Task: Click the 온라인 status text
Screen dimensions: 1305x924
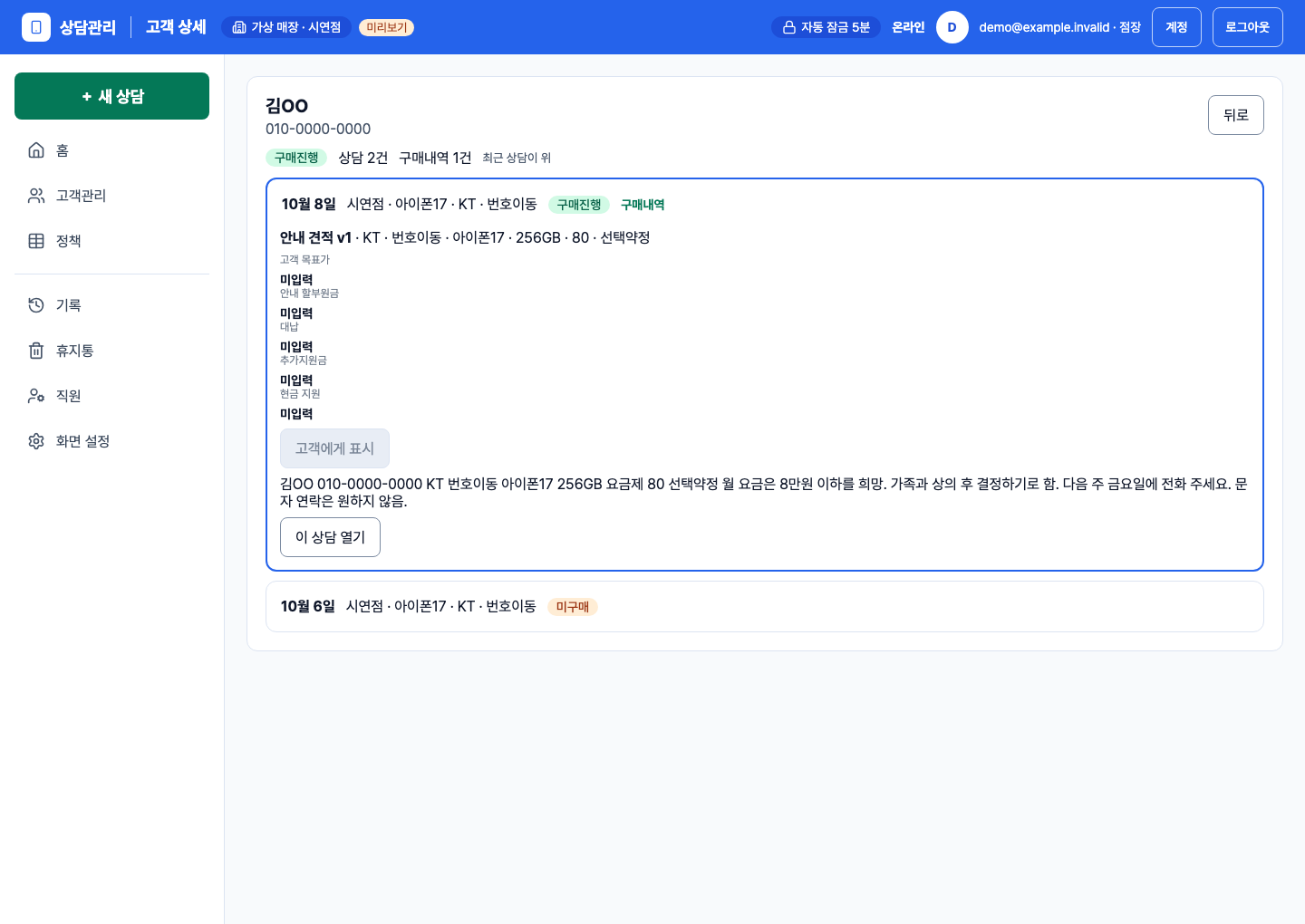Action: coord(908,27)
